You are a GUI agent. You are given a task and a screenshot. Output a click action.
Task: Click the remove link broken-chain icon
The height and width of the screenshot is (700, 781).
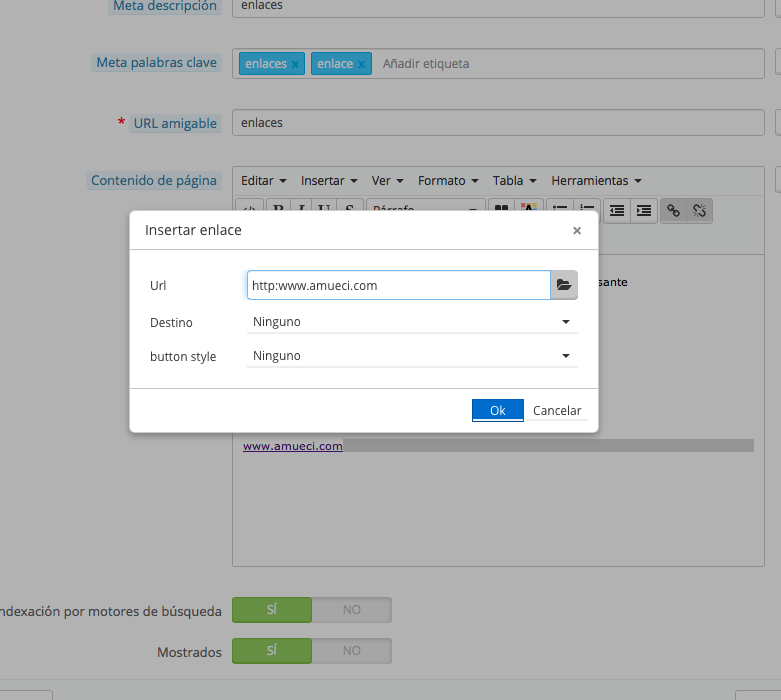click(699, 210)
